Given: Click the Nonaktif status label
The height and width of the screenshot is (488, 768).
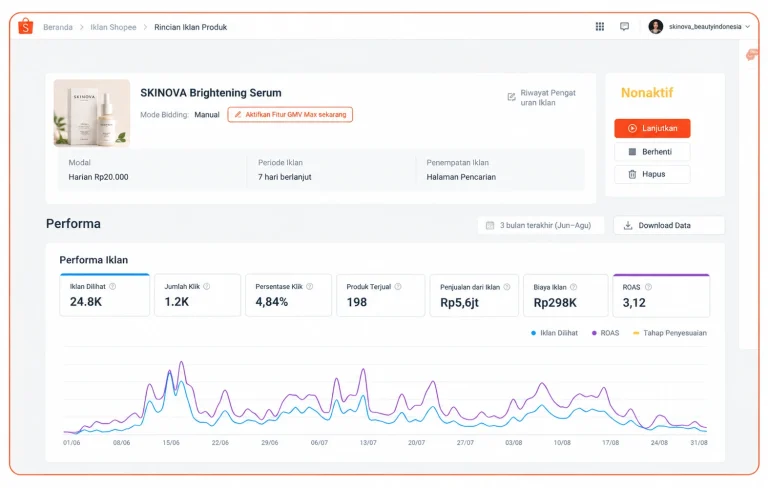Looking at the screenshot, I should 647,93.
